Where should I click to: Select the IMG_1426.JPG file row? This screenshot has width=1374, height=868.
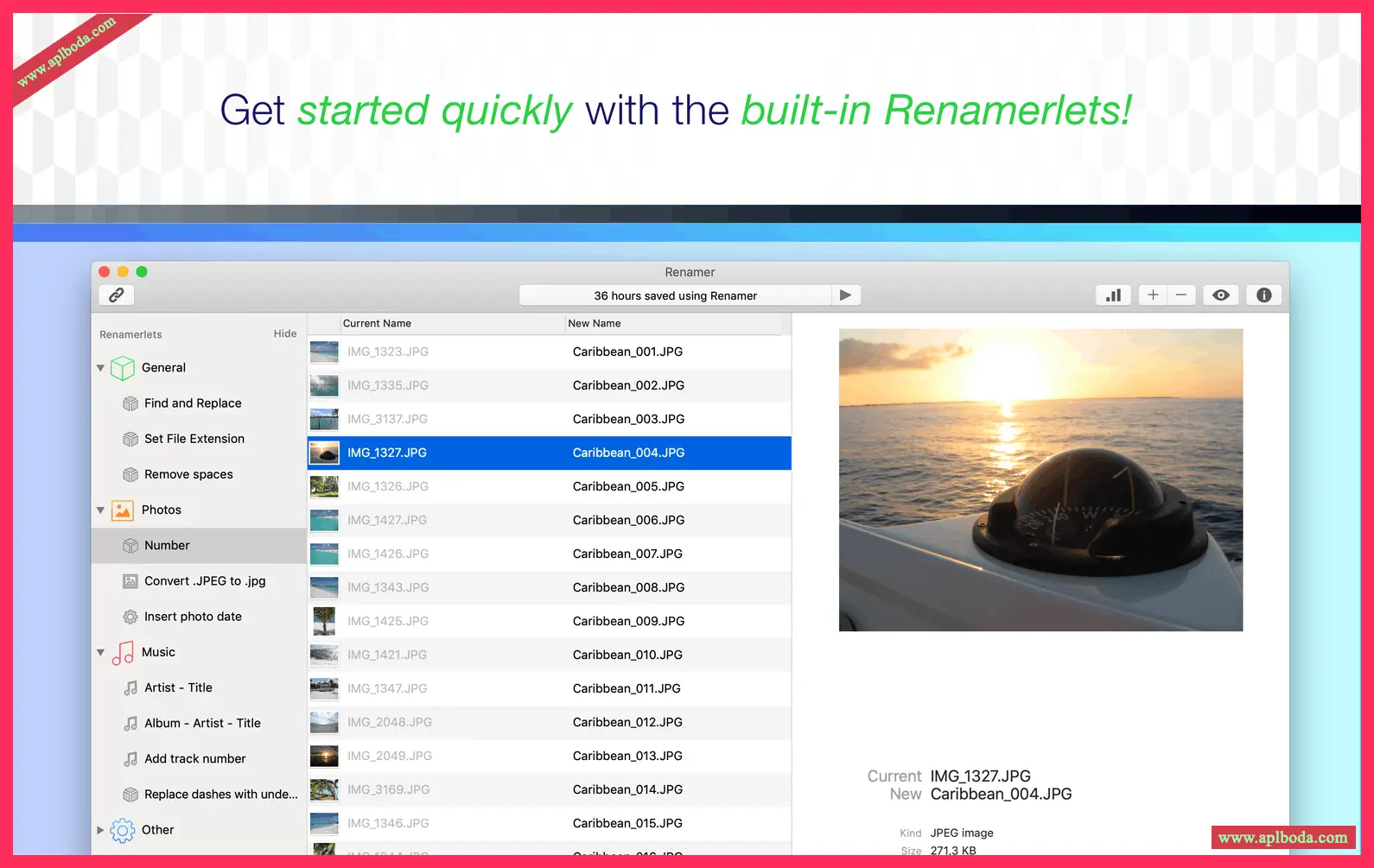(x=550, y=554)
